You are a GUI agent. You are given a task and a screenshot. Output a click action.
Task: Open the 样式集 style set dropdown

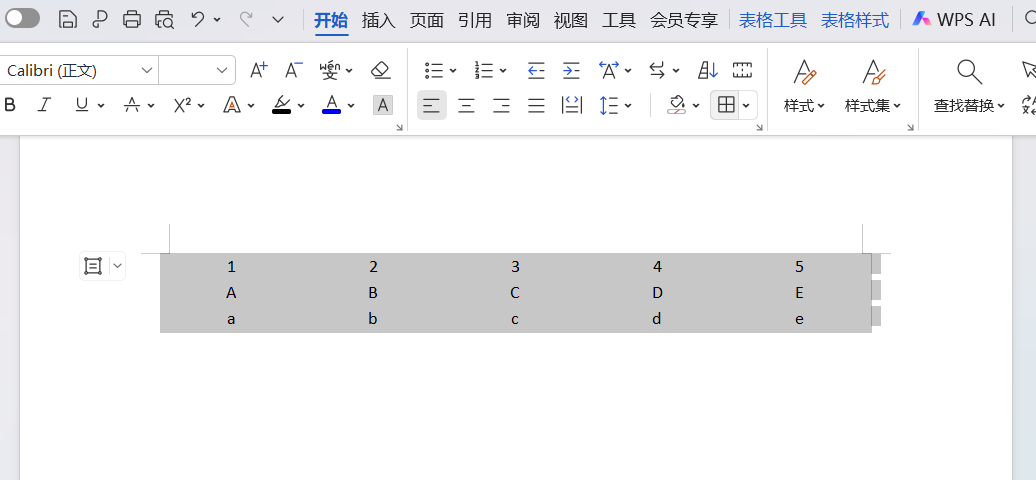pyautogui.click(x=873, y=106)
